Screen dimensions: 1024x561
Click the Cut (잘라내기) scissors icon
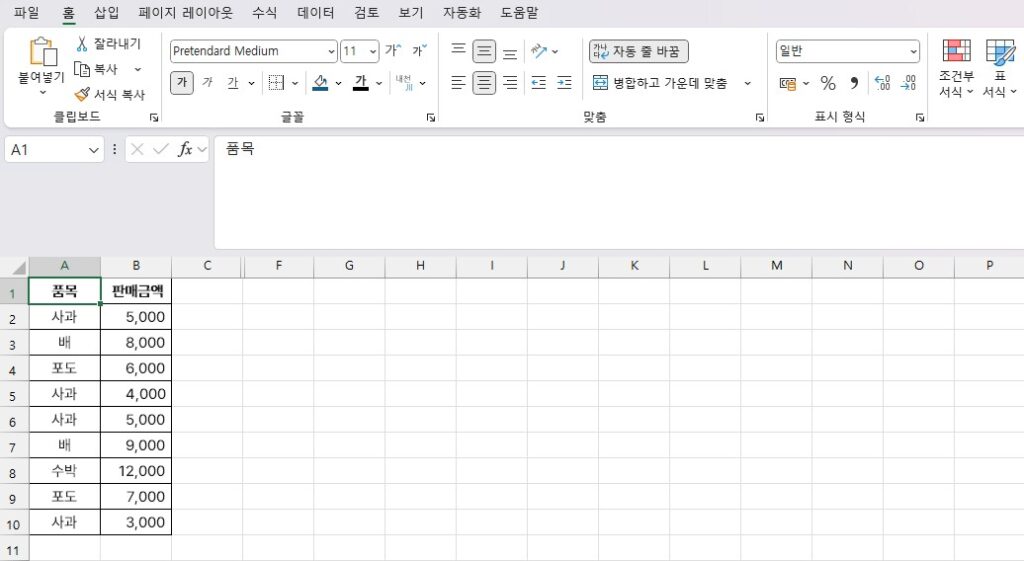point(82,44)
